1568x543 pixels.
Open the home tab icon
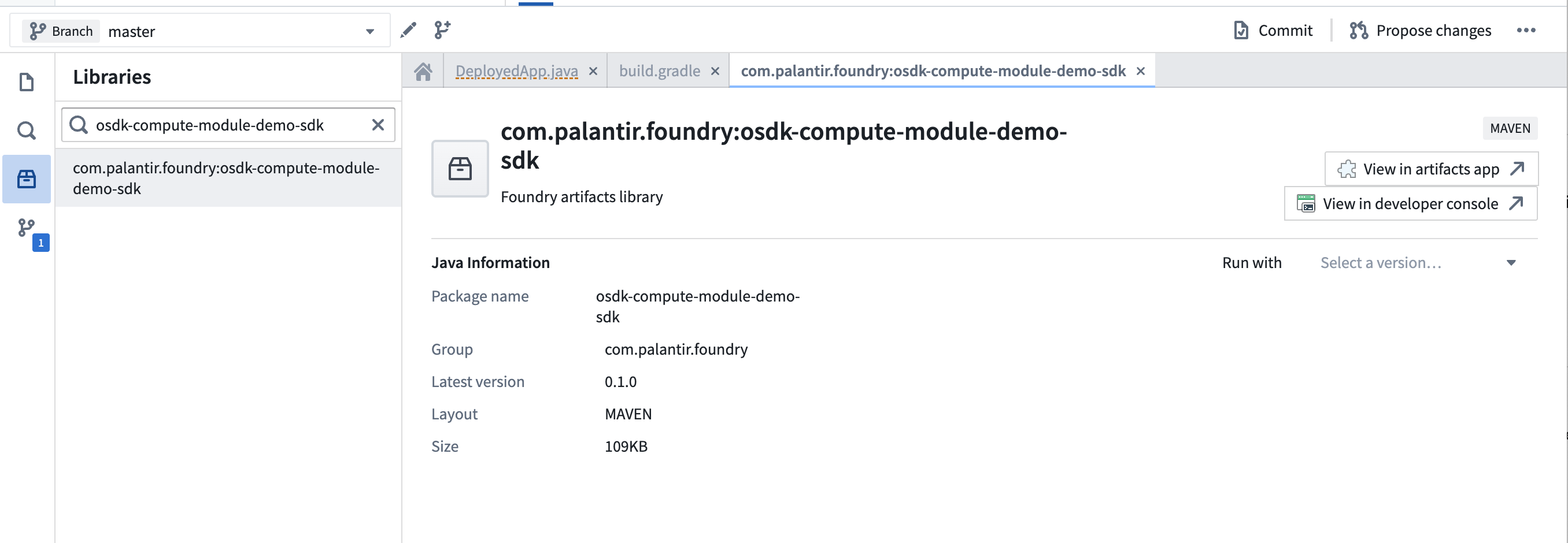point(424,70)
